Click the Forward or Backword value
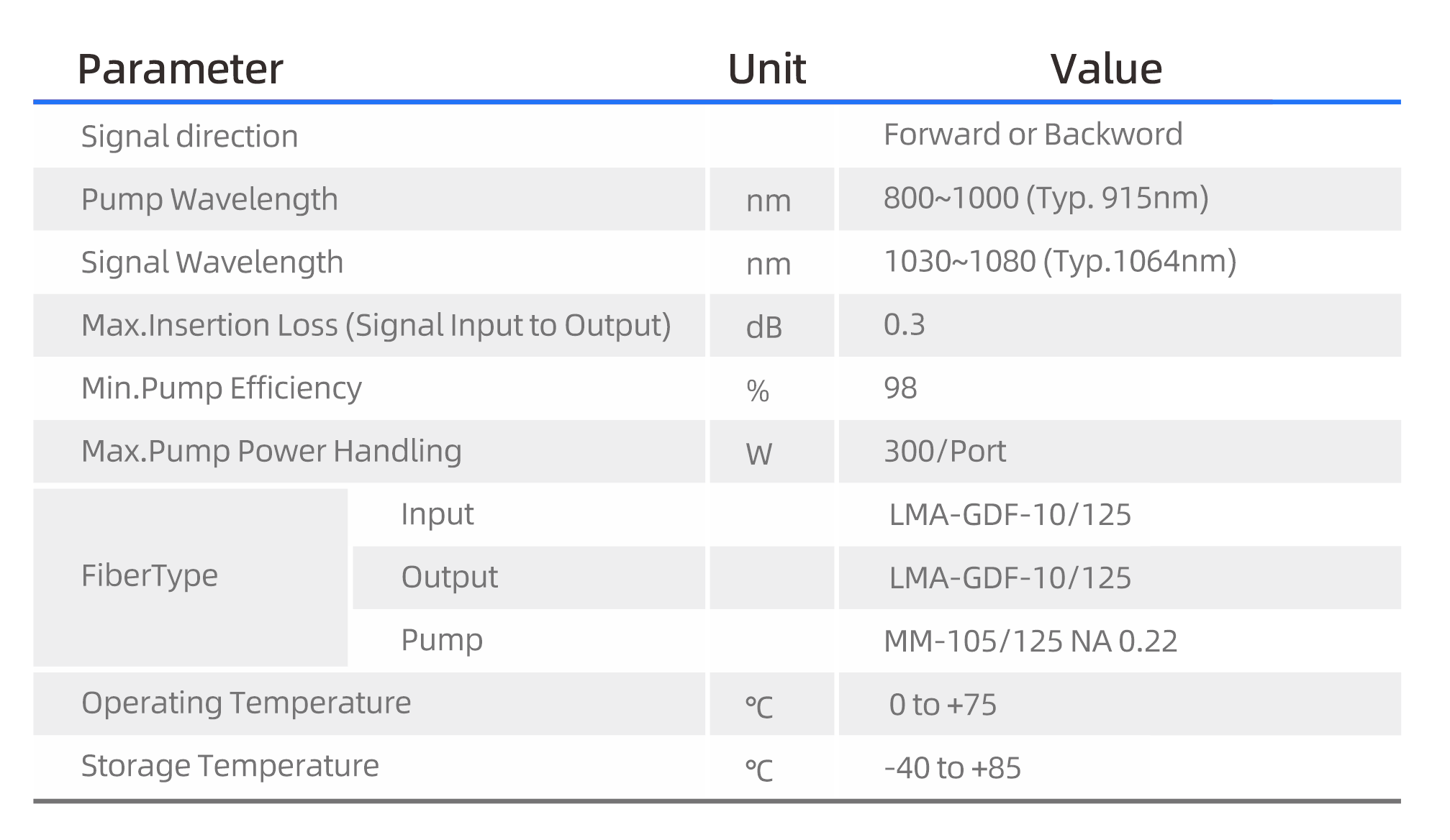This screenshot has width=1450, height=840. [x=1033, y=135]
